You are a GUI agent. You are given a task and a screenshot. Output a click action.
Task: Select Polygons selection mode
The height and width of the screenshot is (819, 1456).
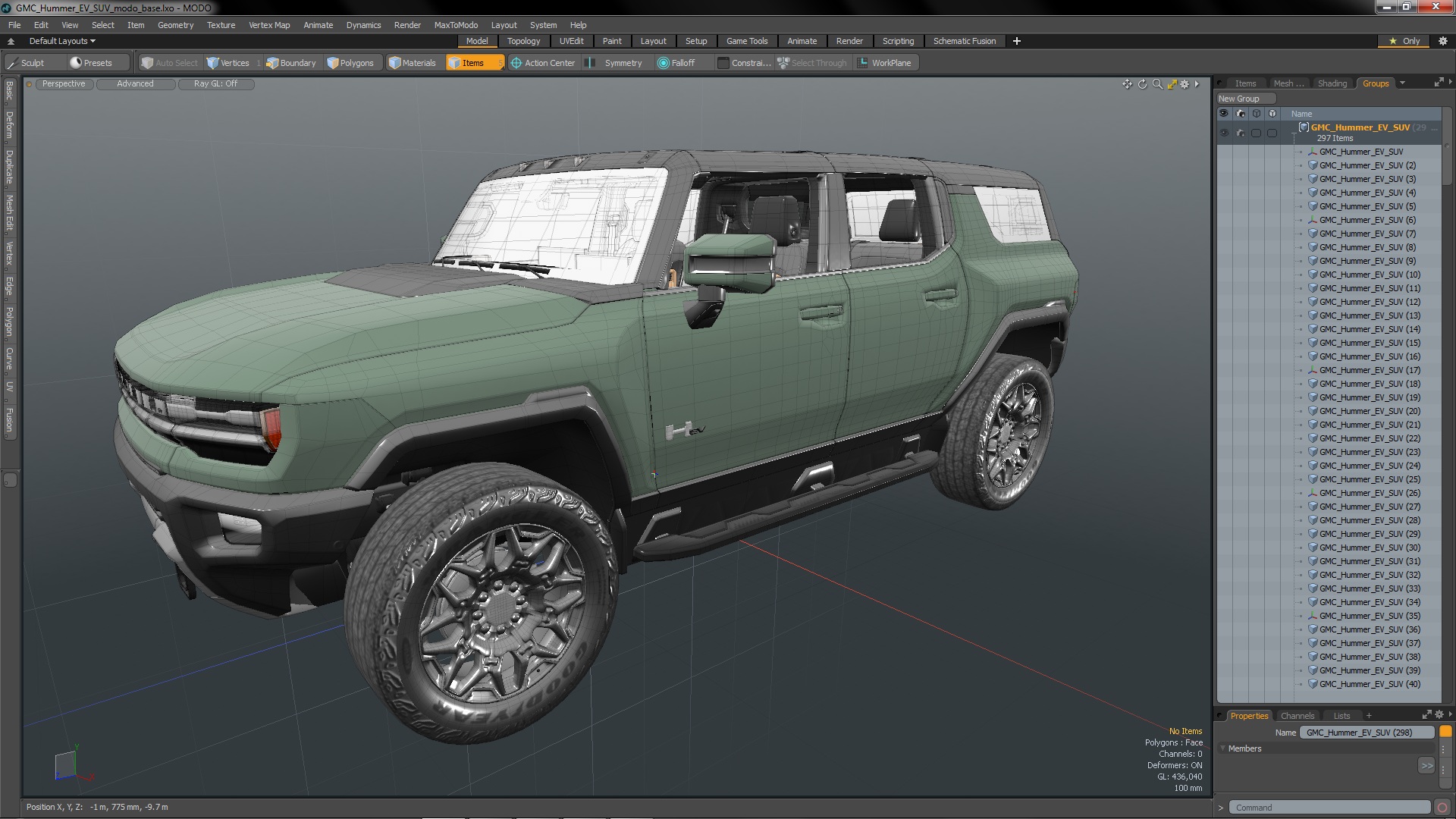click(350, 63)
